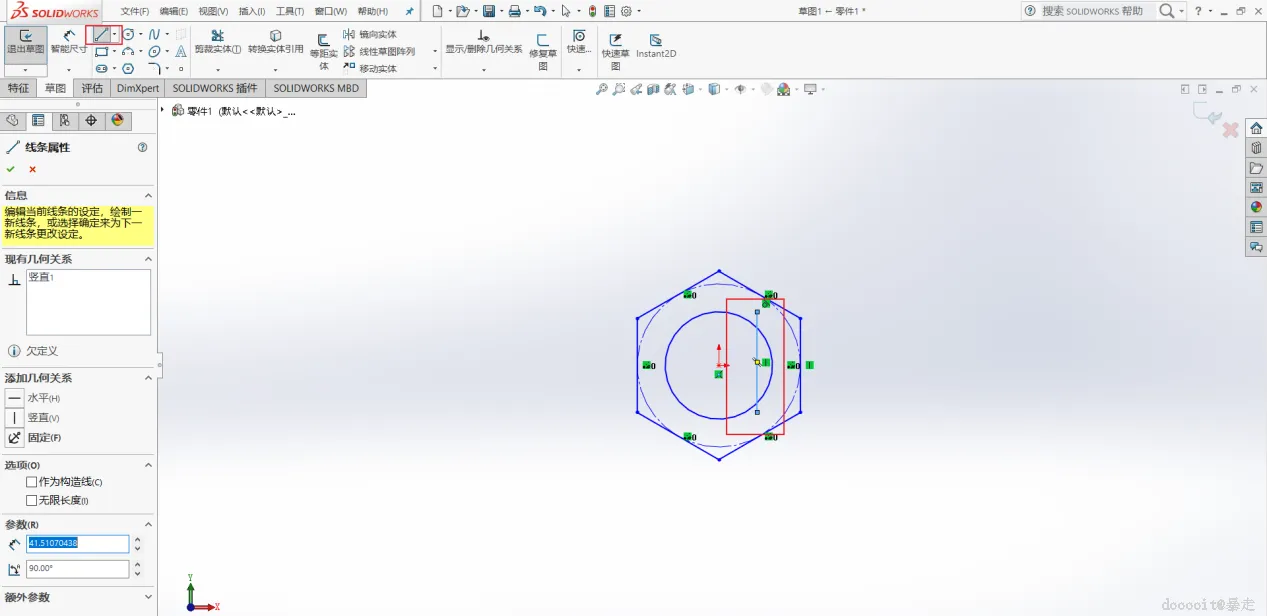Enable Instant2D in the toolbar
The width and height of the screenshot is (1267, 616).
click(656, 46)
